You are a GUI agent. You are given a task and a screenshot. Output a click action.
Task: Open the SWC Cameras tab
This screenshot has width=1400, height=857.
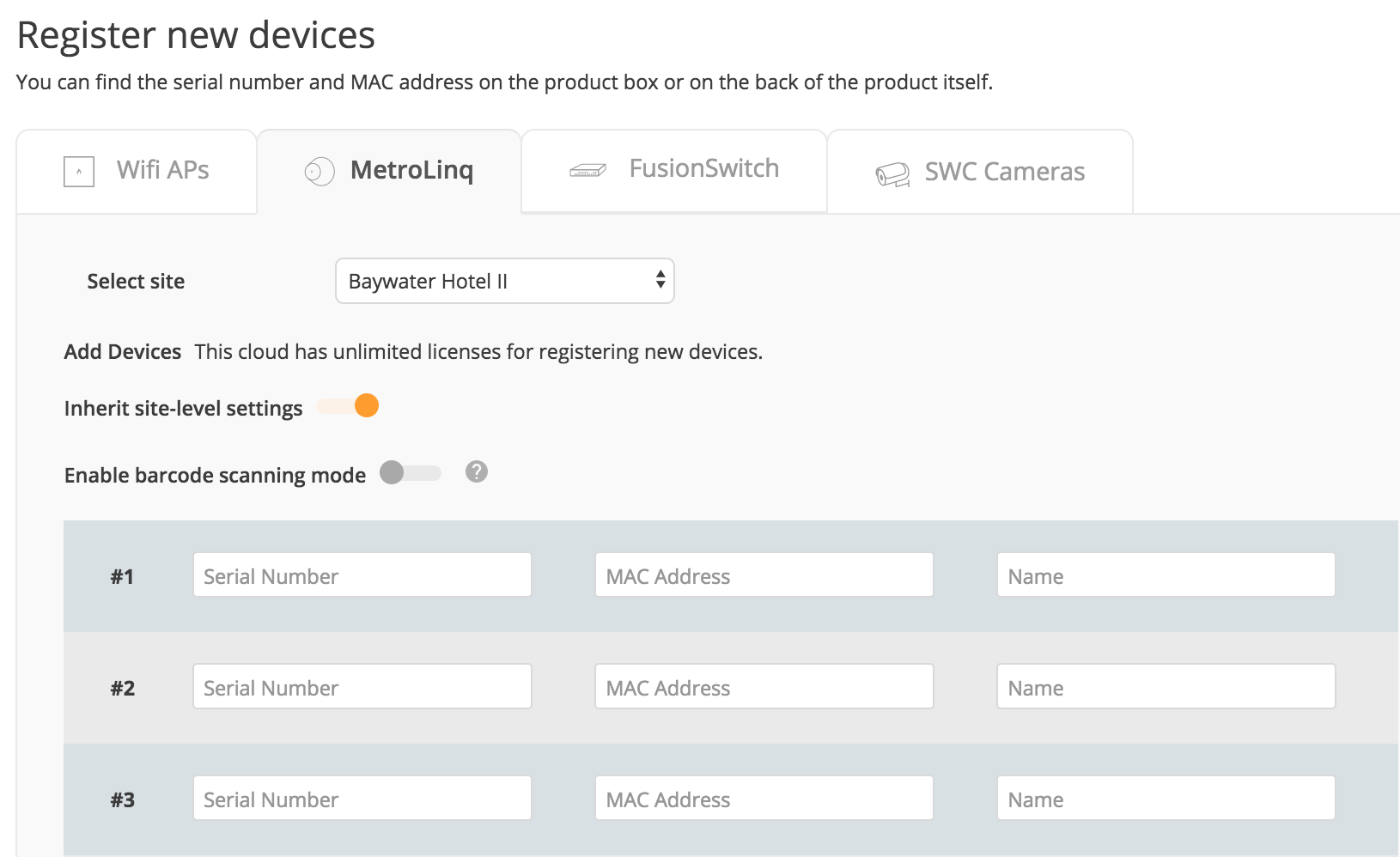click(x=1004, y=172)
